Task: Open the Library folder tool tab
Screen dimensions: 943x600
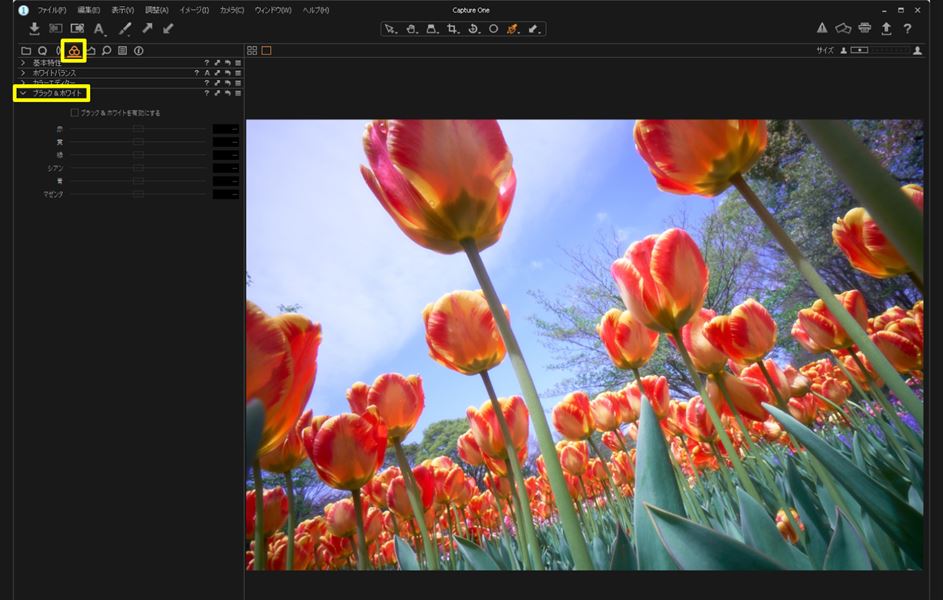Action: [26, 51]
